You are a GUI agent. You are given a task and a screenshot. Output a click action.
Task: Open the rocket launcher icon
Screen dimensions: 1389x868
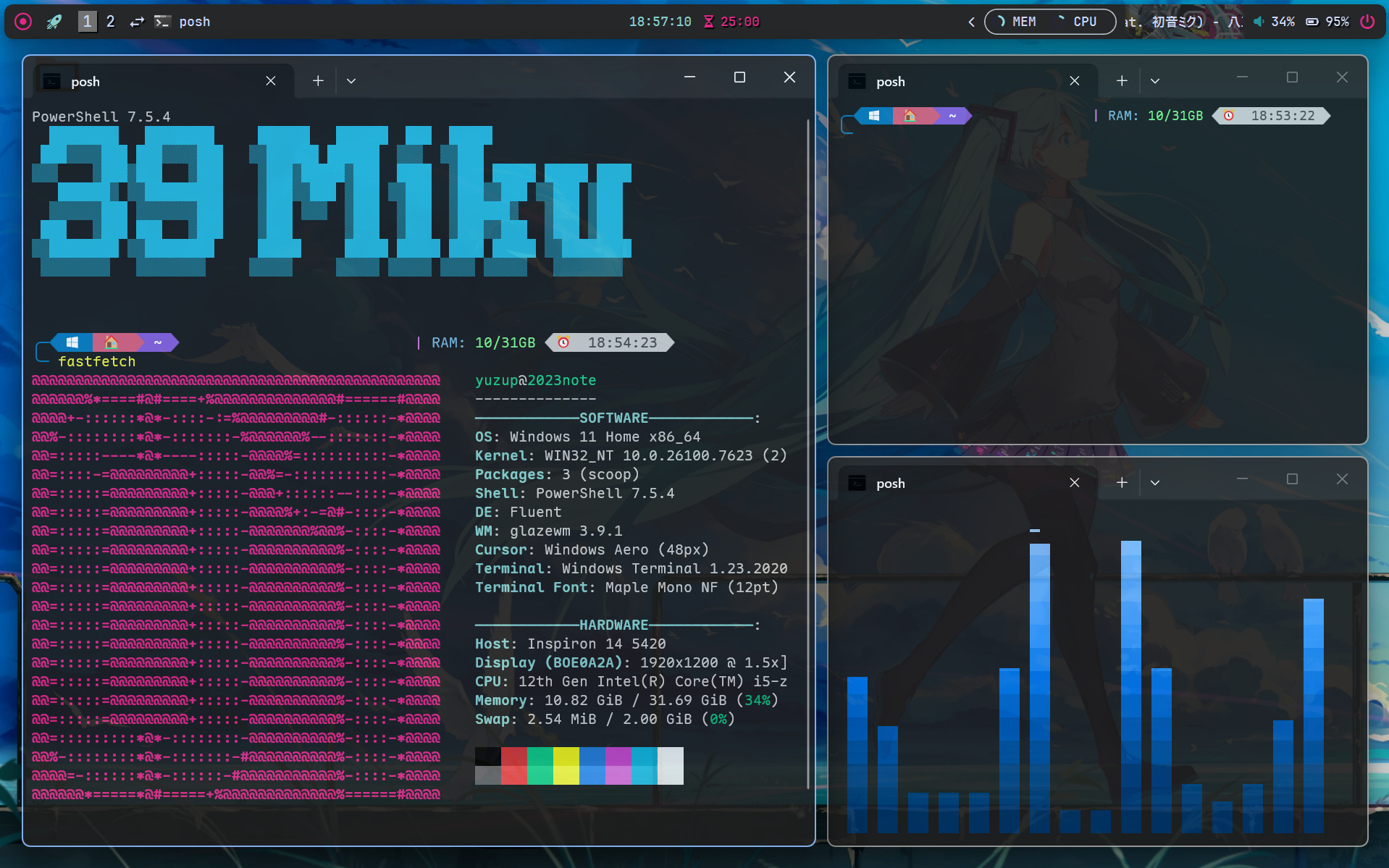tap(54, 22)
